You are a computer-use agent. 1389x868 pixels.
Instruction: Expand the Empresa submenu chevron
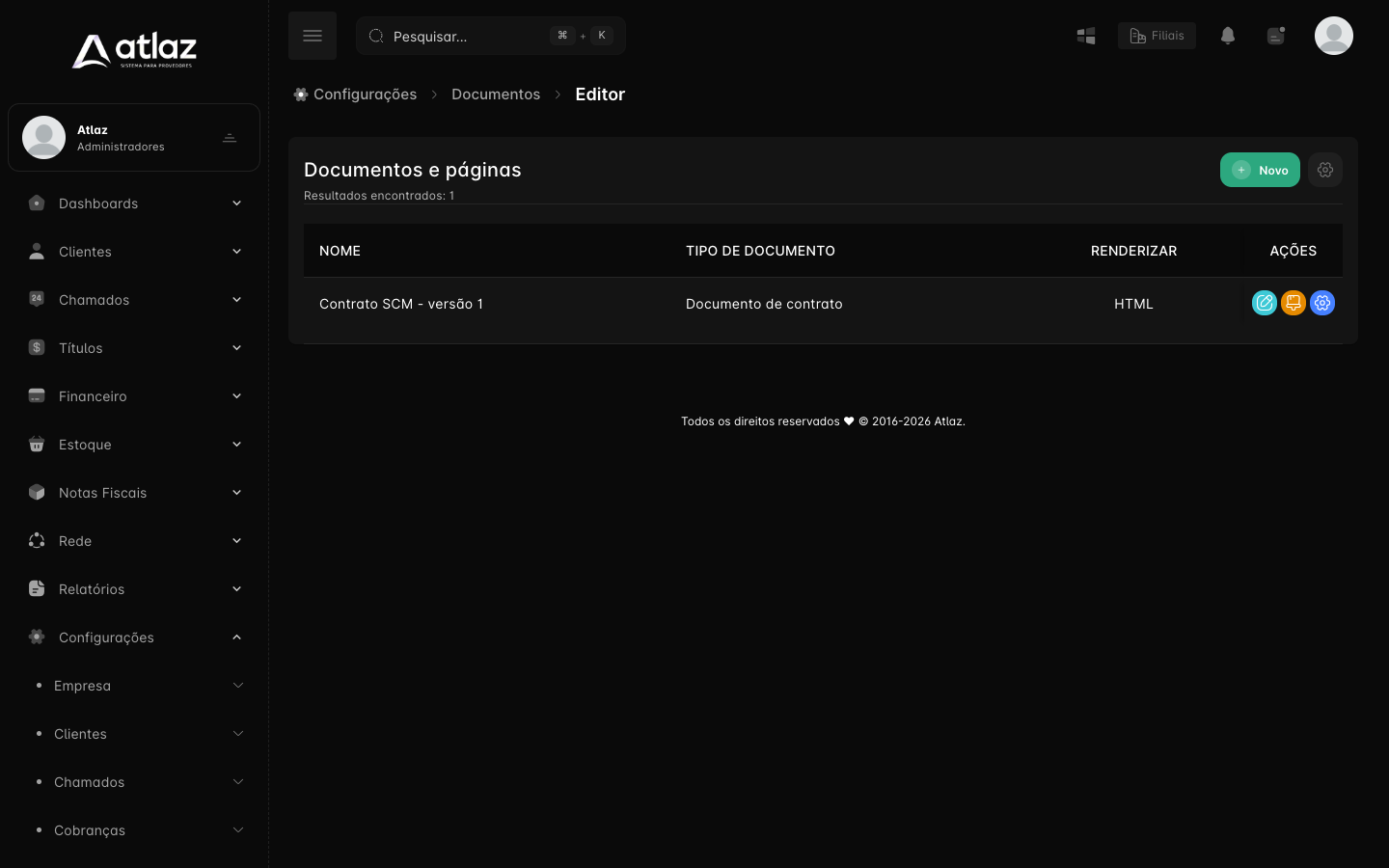tap(237, 686)
